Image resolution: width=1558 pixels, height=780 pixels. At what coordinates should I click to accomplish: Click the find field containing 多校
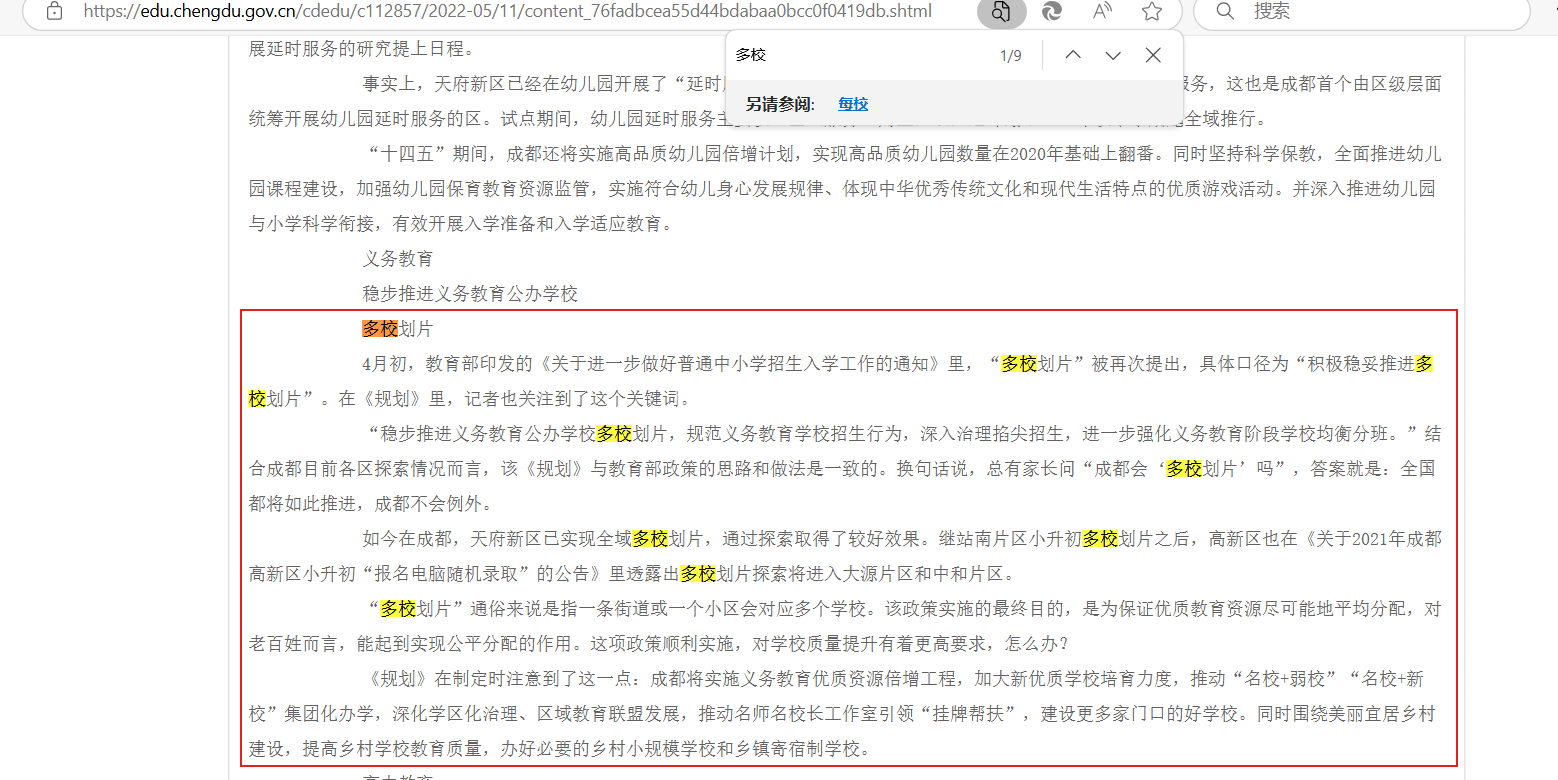pos(860,55)
